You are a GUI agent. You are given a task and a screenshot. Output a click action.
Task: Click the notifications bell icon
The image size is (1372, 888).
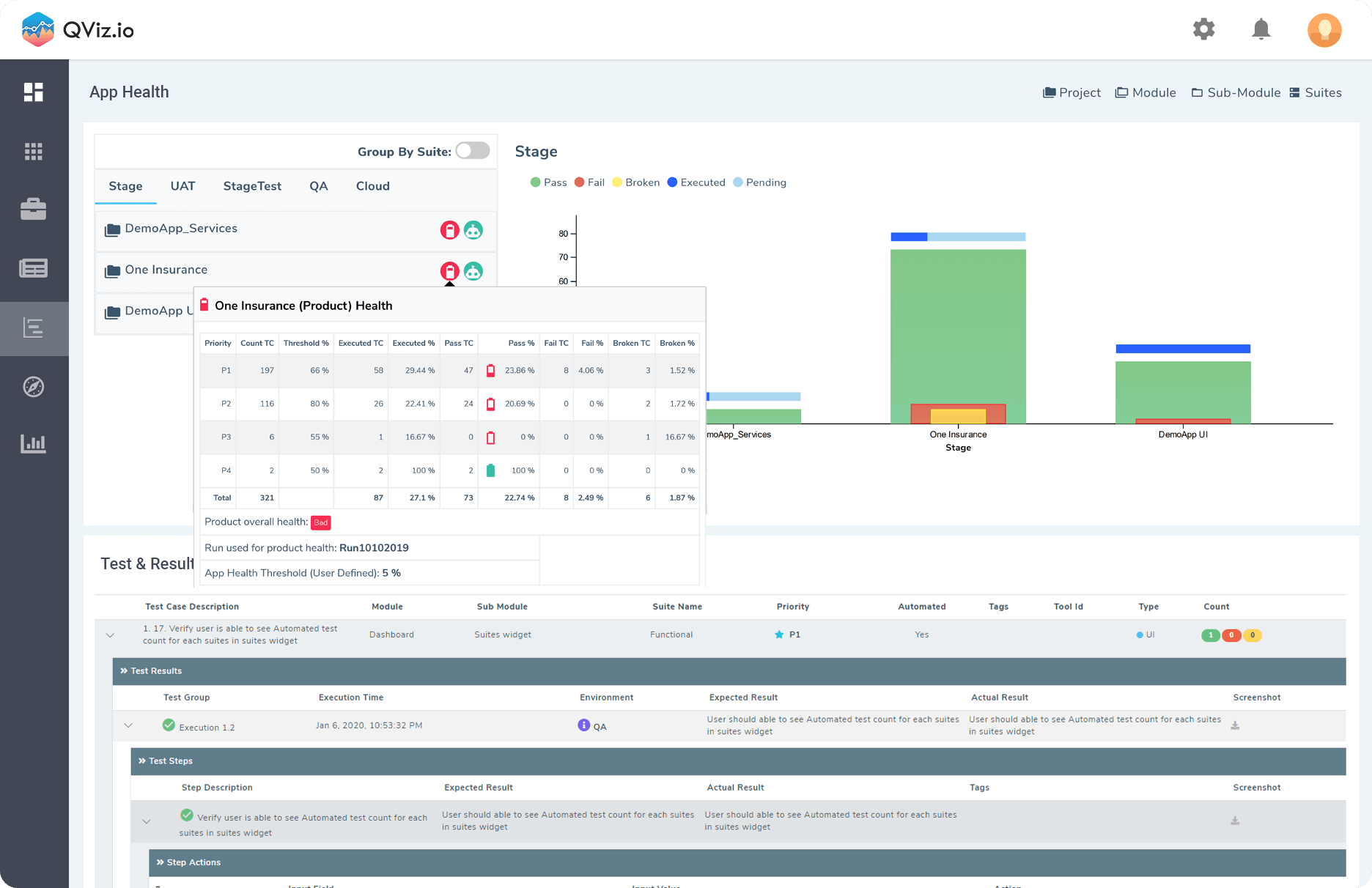point(1261,29)
